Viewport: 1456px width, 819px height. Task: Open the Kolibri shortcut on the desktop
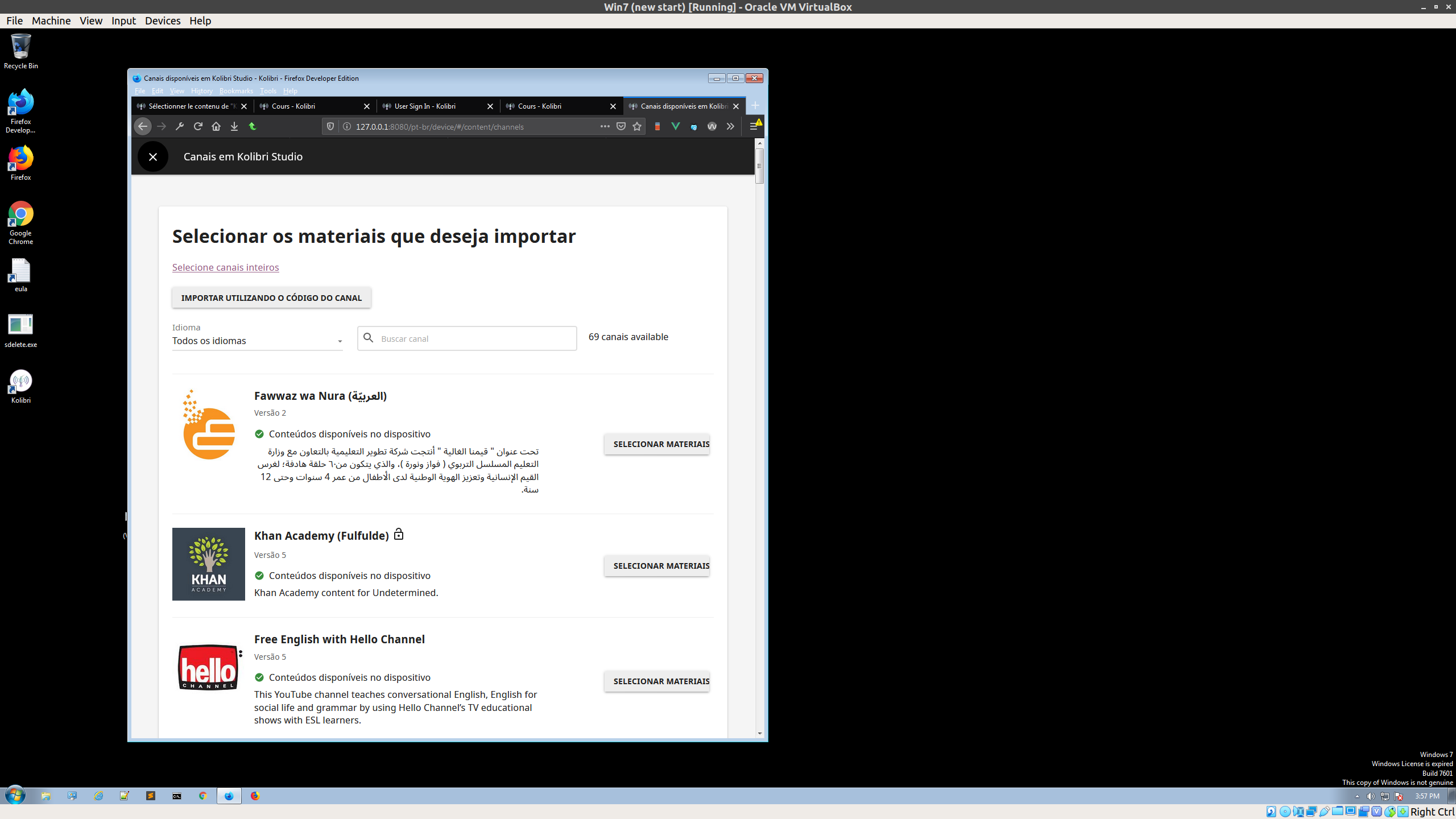pyautogui.click(x=20, y=381)
